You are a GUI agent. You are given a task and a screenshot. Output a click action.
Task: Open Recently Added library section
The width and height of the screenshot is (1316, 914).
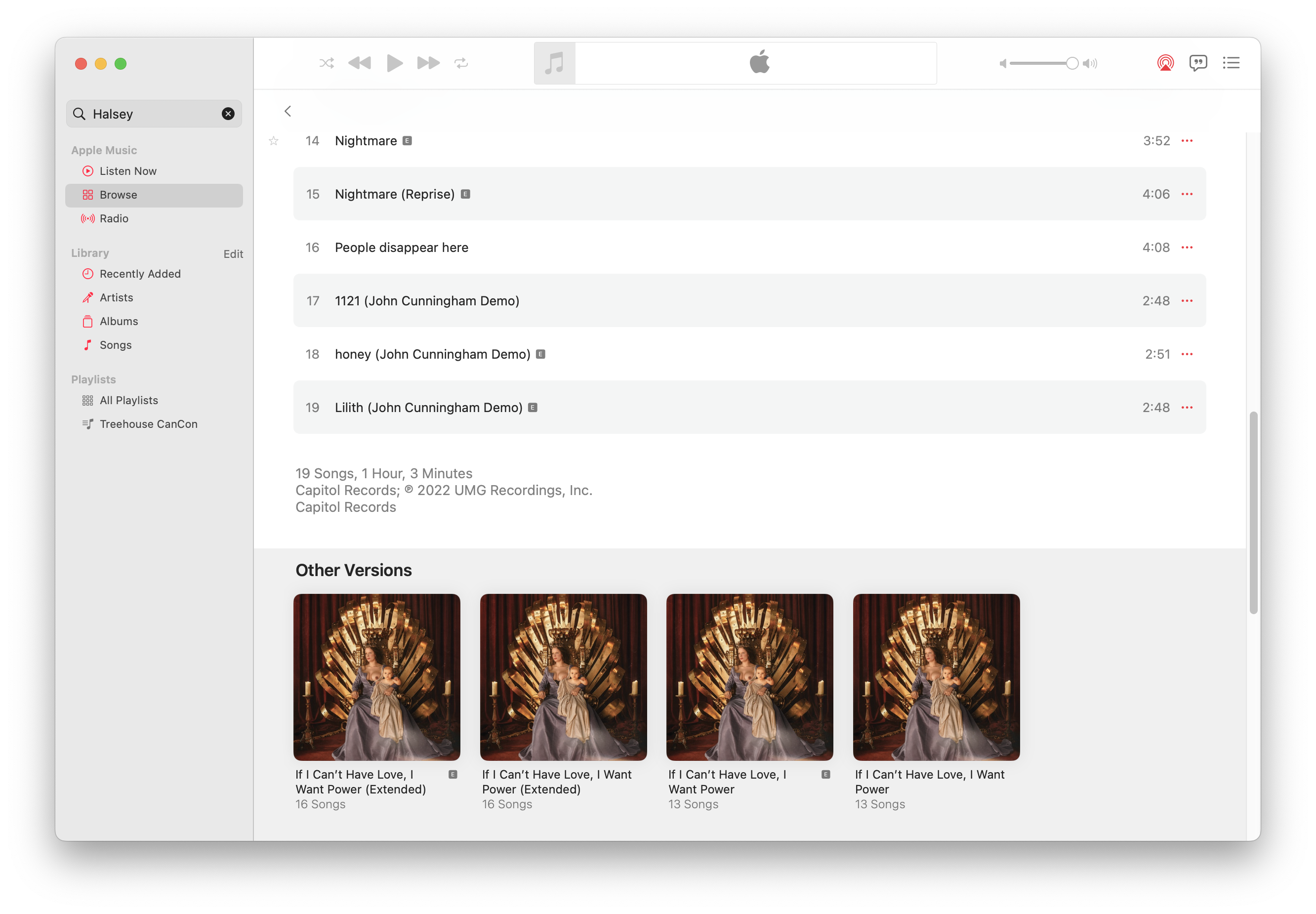(154, 274)
